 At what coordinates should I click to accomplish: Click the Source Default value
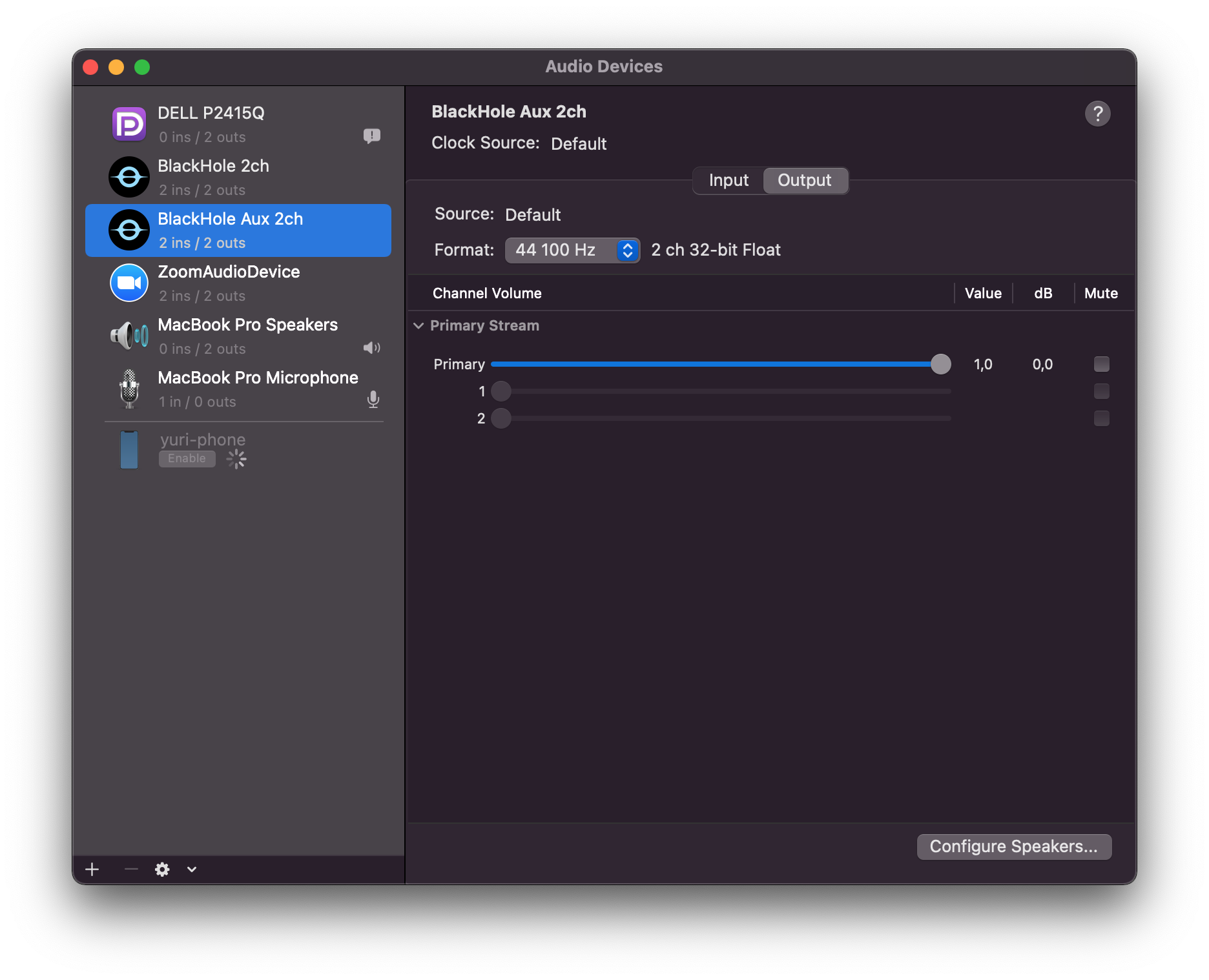pyautogui.click(x=533, y=214)
